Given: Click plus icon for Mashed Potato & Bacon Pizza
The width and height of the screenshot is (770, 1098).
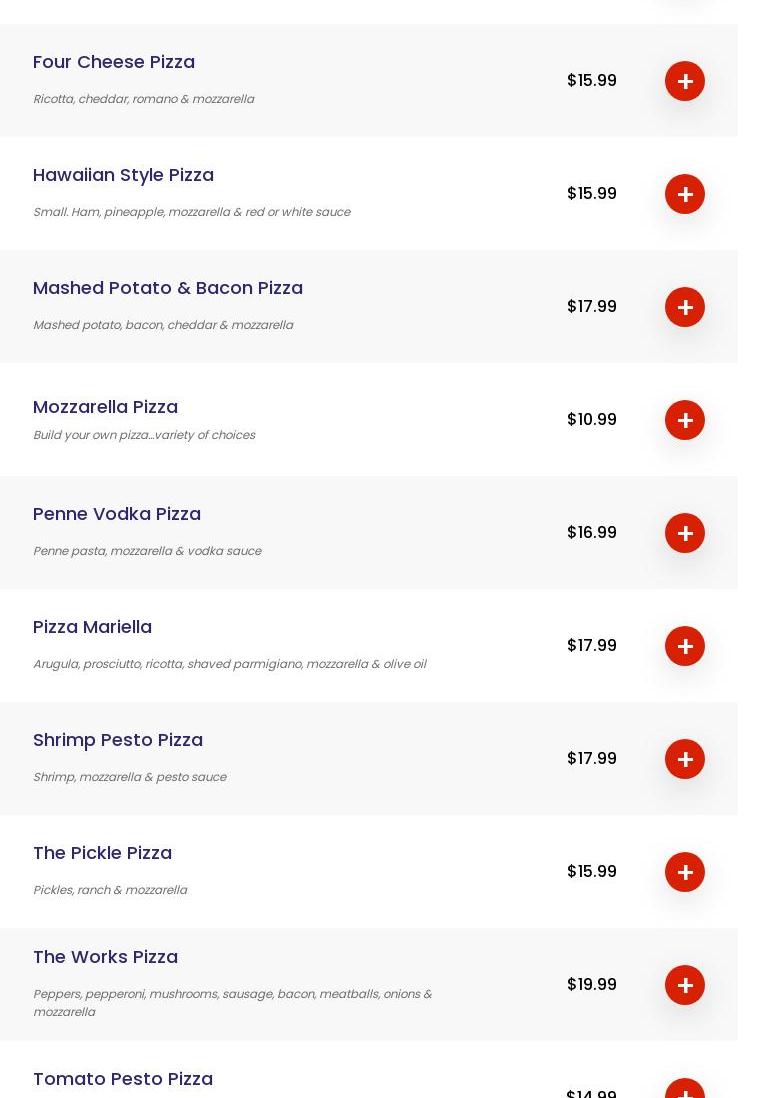Looking at the screenshot, I should [x=685, y=307].
